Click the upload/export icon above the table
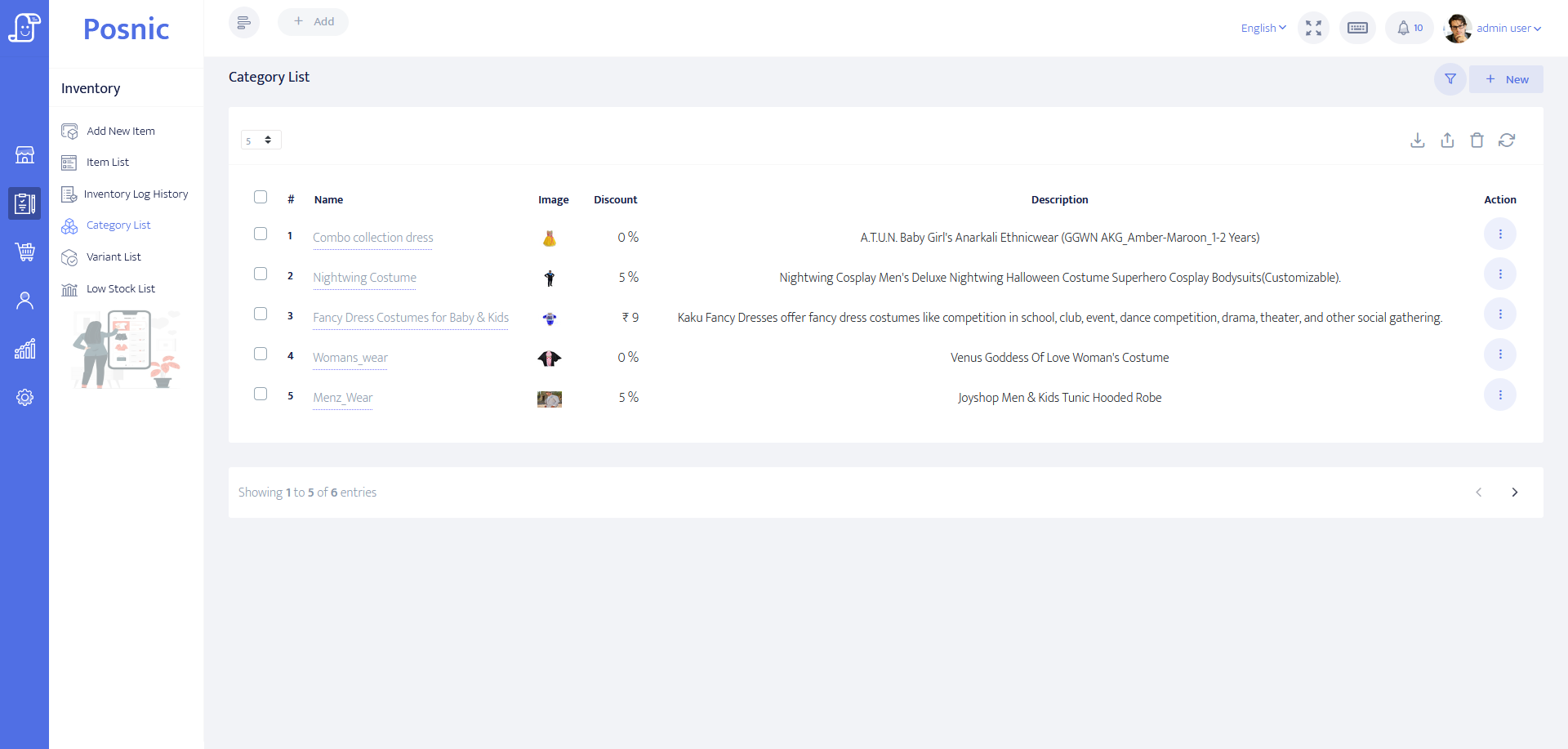This screenshot has width=1568, height=749. (1447, 140)
